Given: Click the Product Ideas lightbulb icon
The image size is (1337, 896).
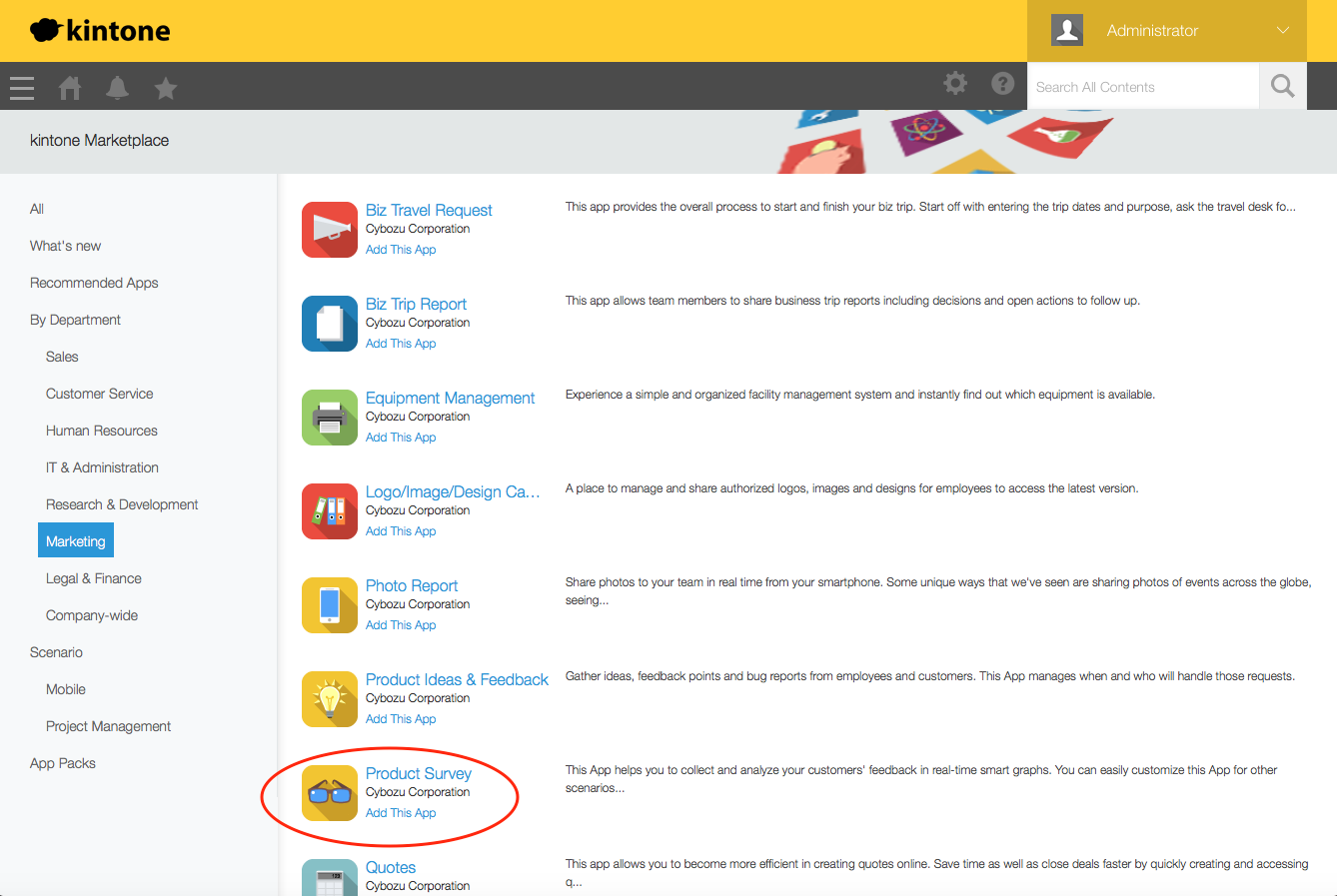Looking at the screenshot, I should pyautogui.click(x=330, y=699).
